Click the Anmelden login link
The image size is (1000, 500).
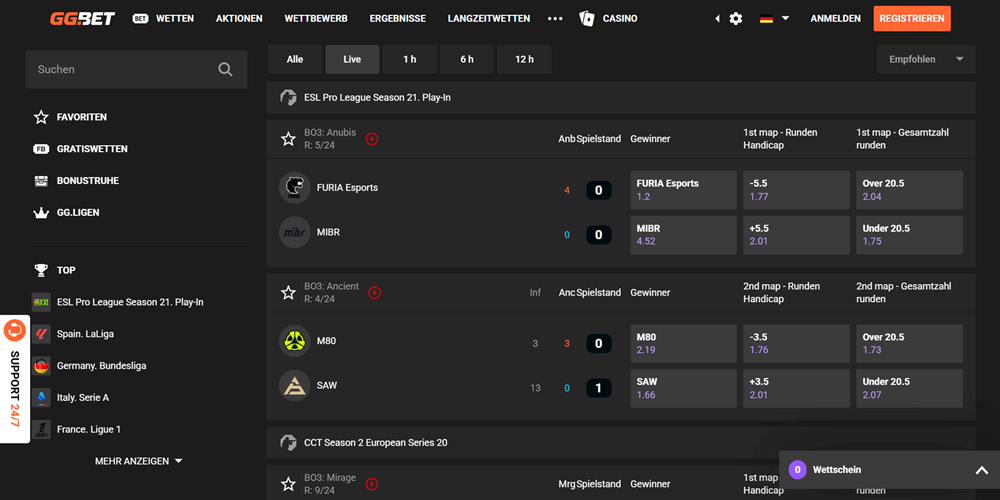pos(835,18)
